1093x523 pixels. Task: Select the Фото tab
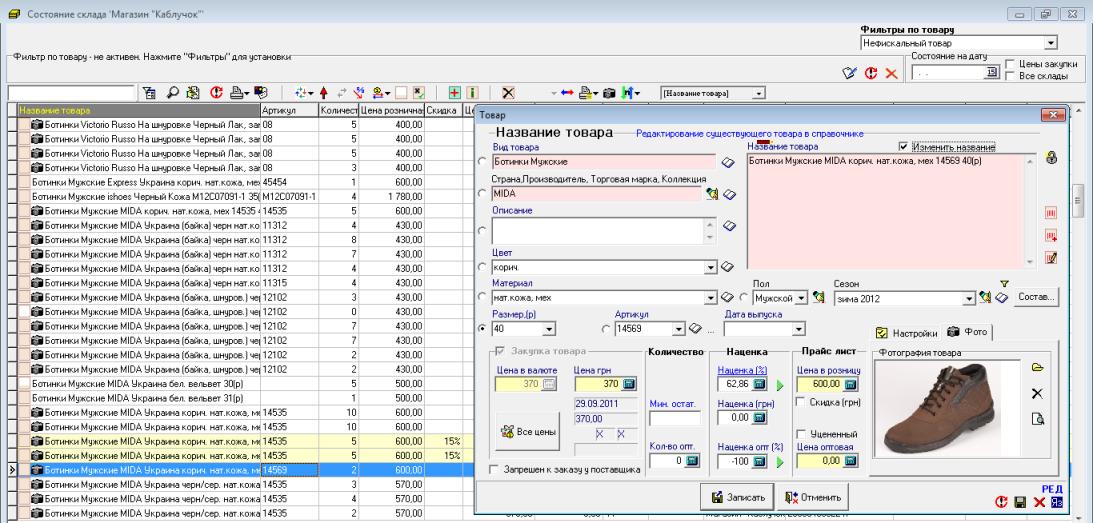point(968,332)
